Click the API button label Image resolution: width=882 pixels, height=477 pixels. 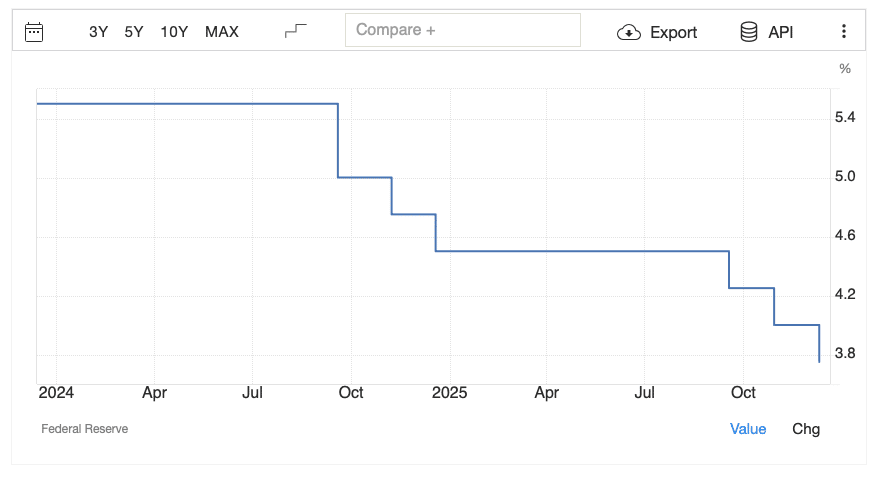tap(780, 32)
